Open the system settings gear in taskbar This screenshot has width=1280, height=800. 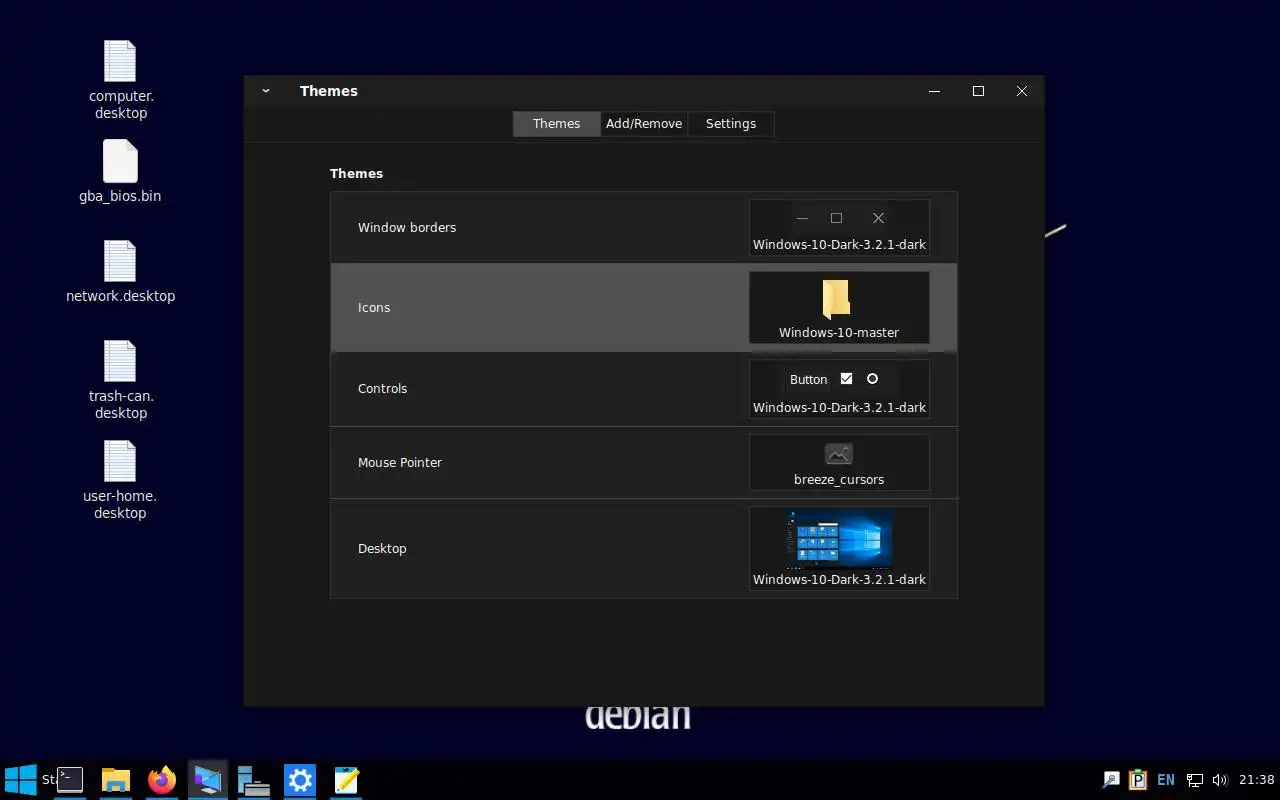pyautogui.click(x=300, y=780)
